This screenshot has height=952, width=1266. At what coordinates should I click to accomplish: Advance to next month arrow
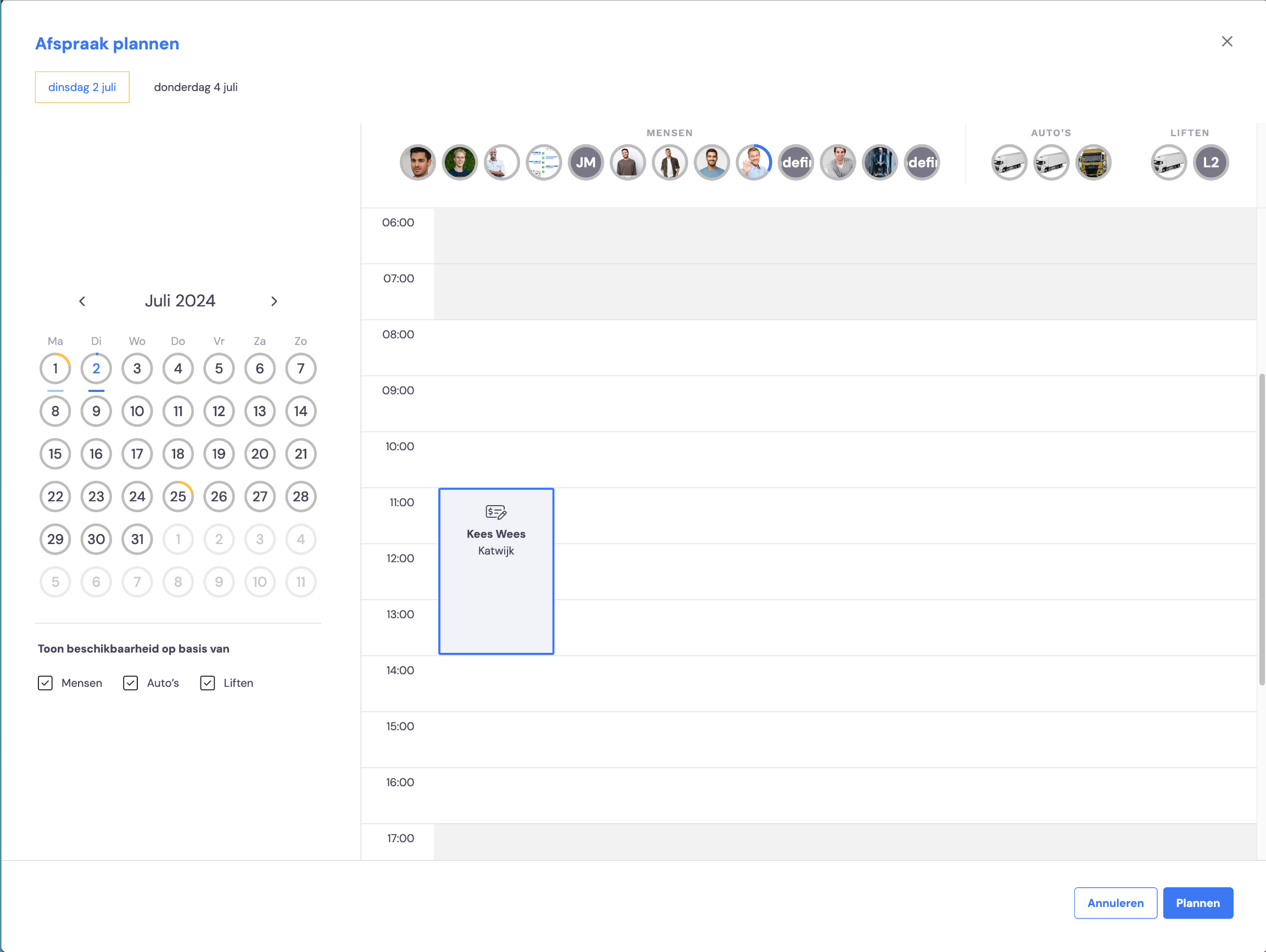point(274,301)
